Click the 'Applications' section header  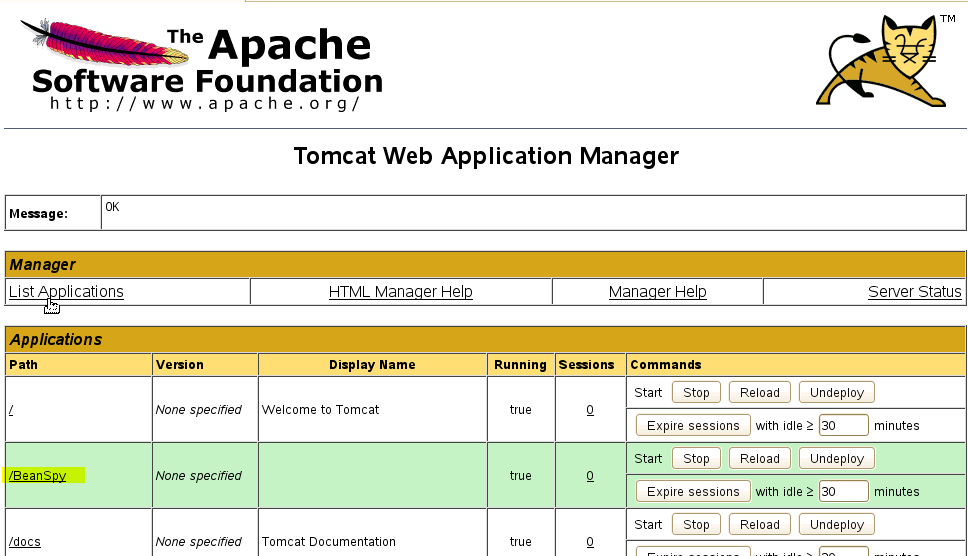[x=56, y=339]
